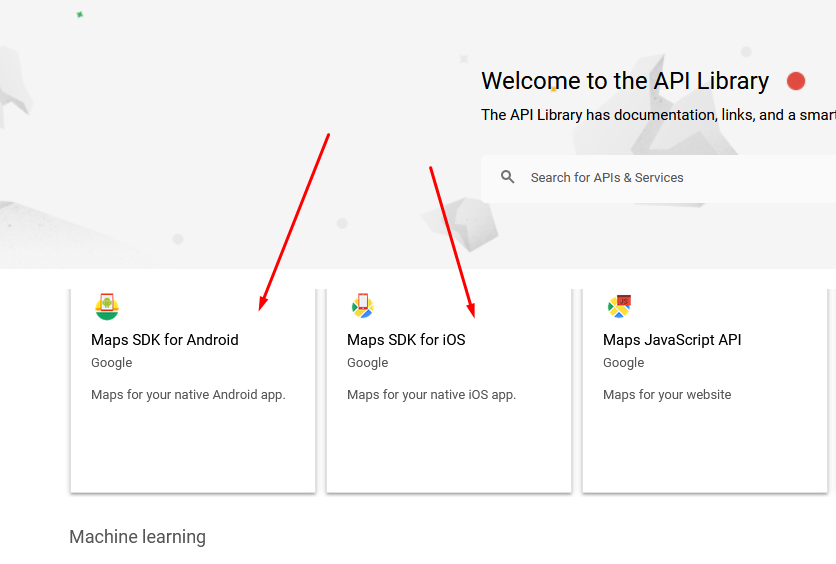Click the red dot beside the title
Screen dimensions: 836x564
[795, 81]
